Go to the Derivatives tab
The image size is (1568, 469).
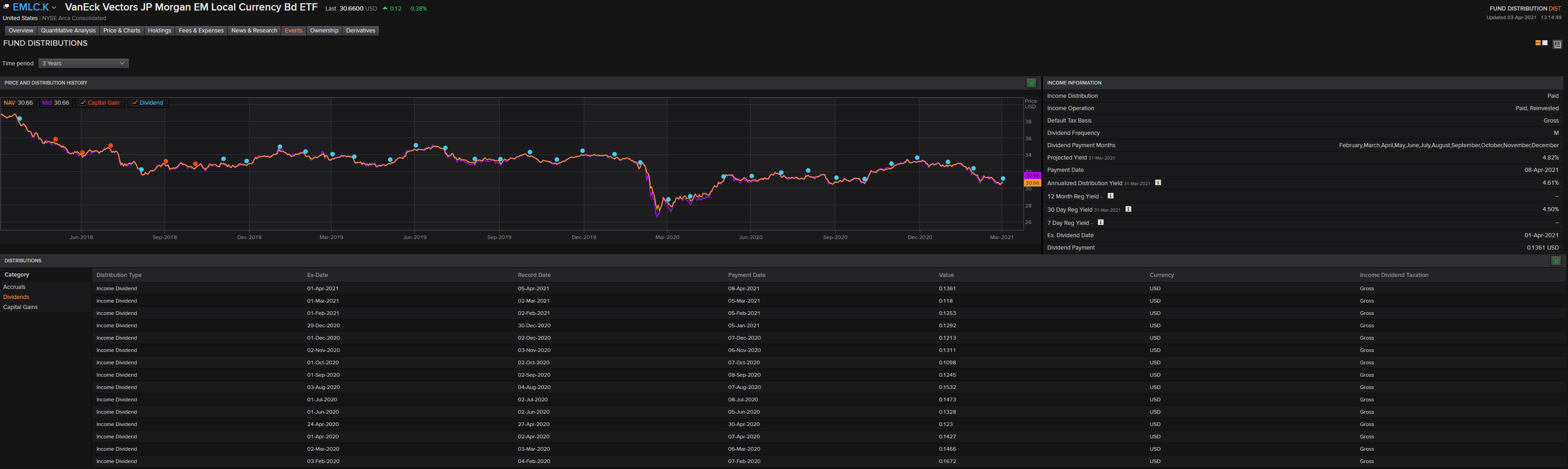point(360,31)
